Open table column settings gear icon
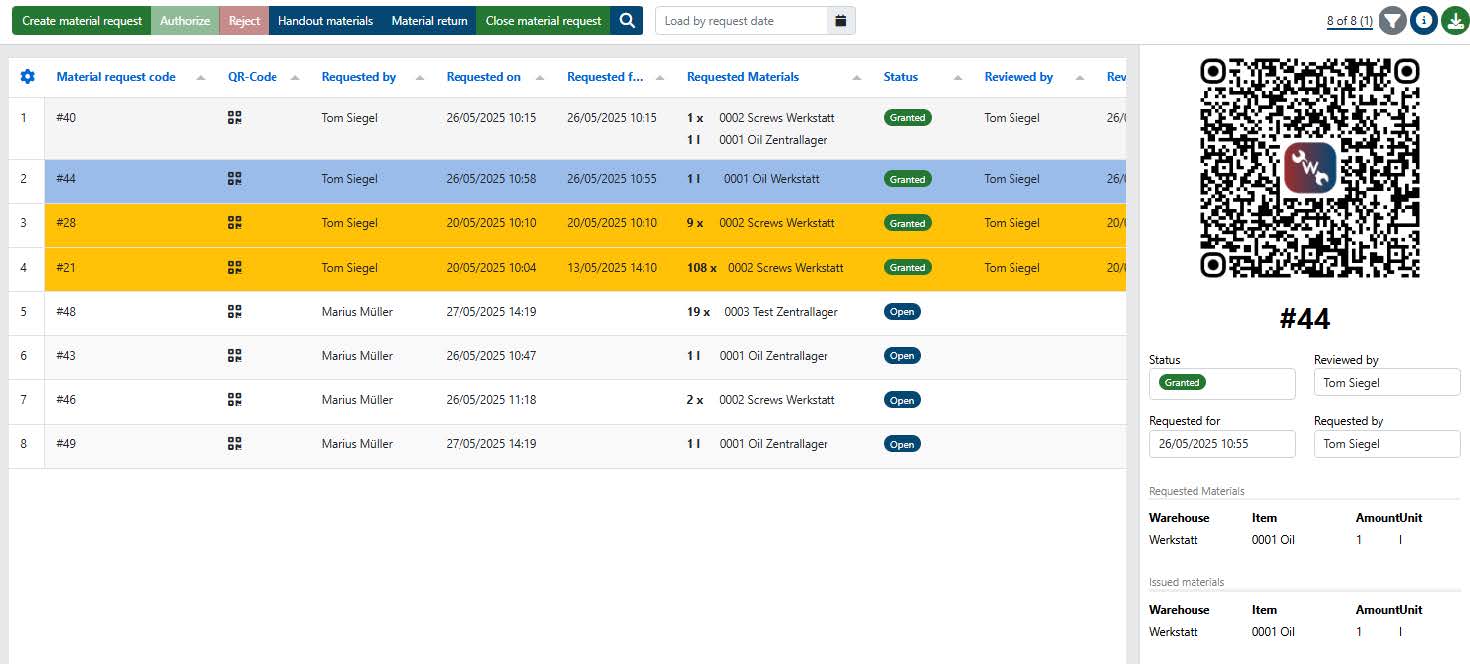The image size is (1470, 664). (x=27, y=77)
